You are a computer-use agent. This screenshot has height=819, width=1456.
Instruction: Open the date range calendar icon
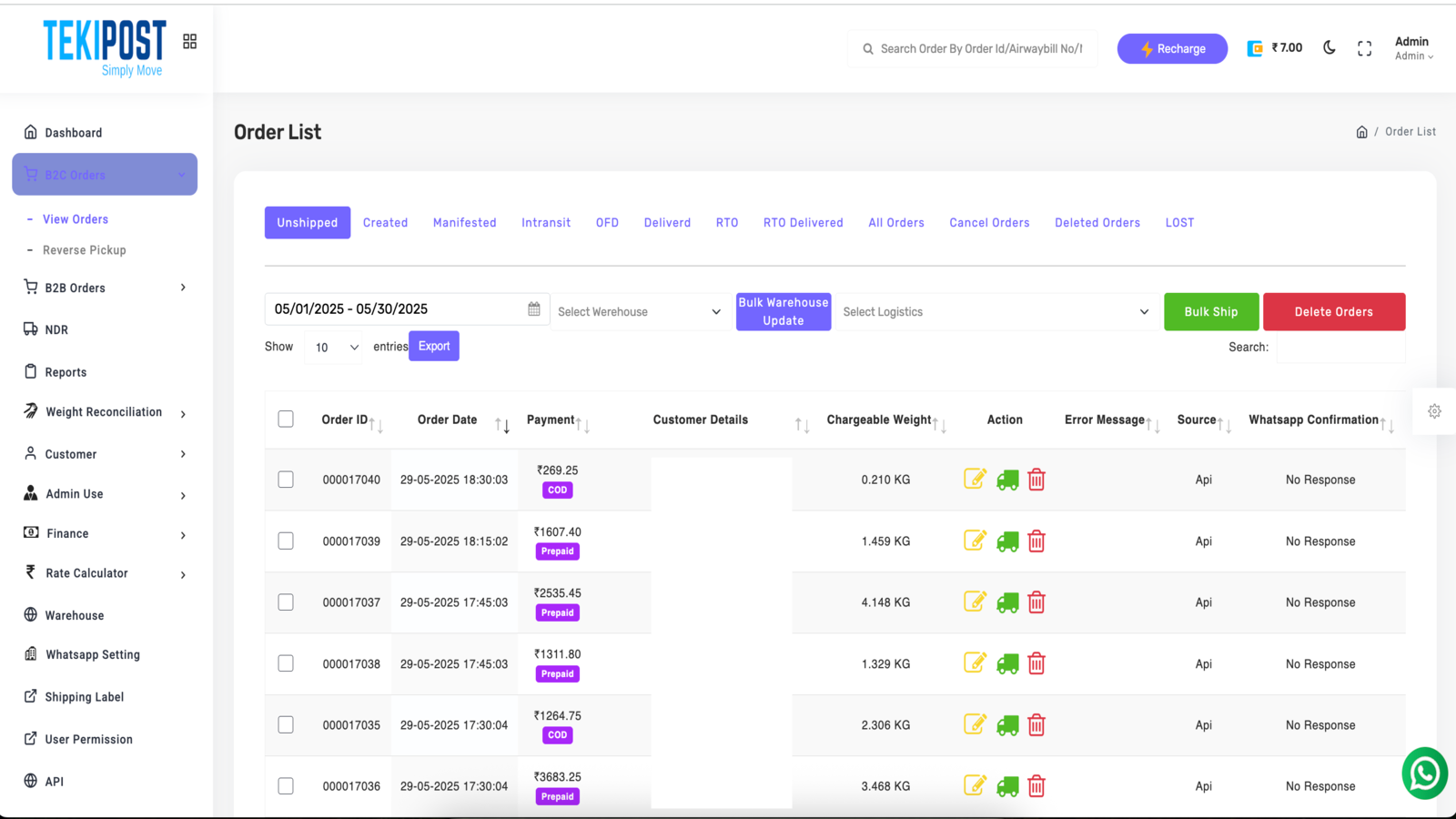click(x=534, y=309)
